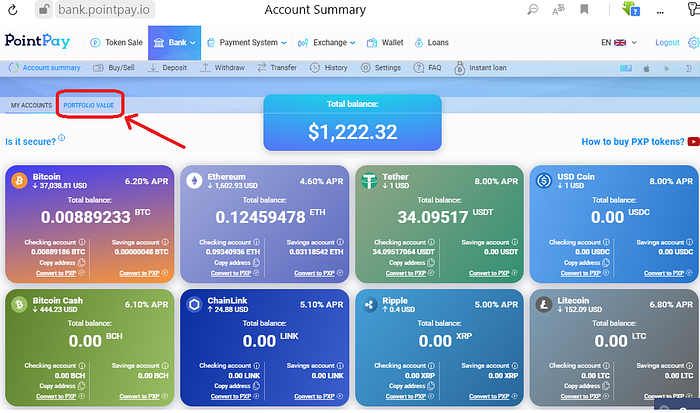Expand the Exchange dropdown
This screenshot has width=700, height=413.
coord(326,42)
